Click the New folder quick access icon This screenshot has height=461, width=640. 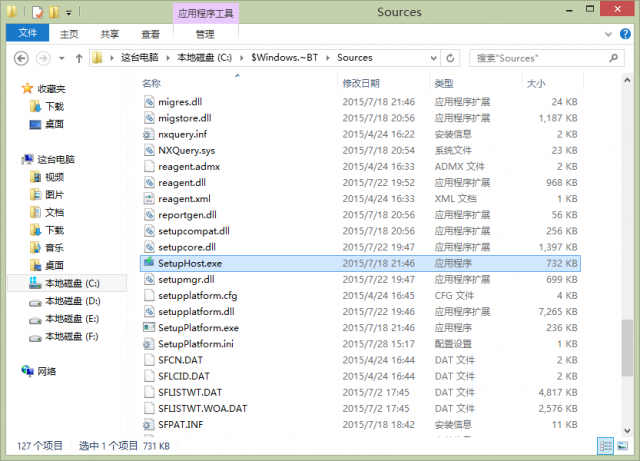(x=54, y=12)
